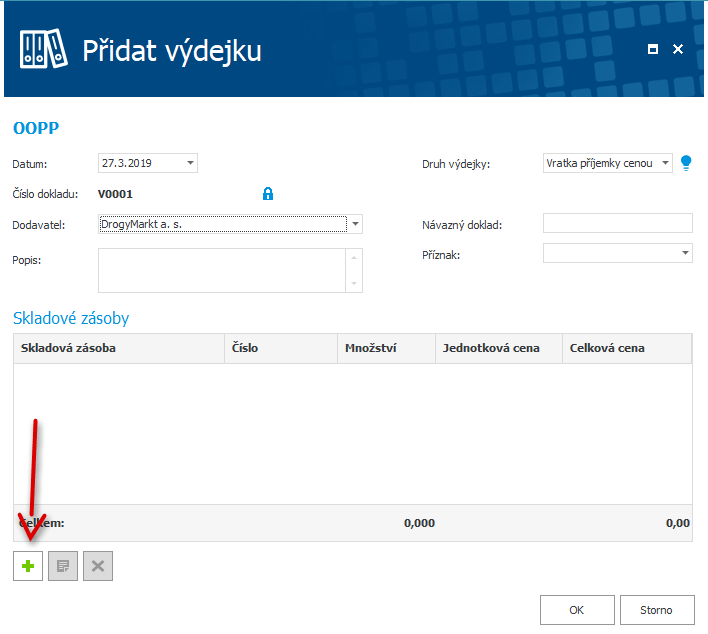The image size is (708, 634).
Task: Cancel with the Storno button
Action: pos(657,610)
